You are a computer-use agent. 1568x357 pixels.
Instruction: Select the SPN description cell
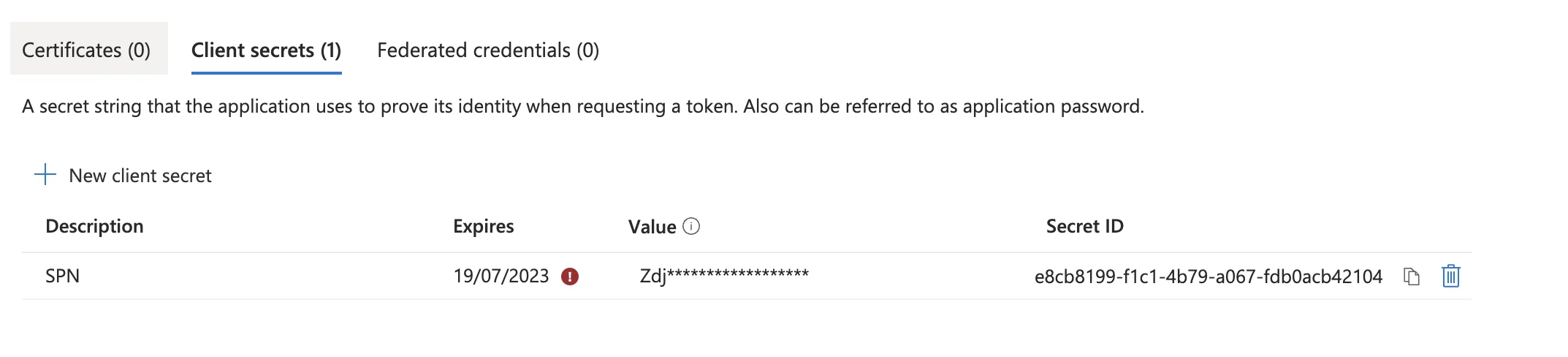click(62, 276)
